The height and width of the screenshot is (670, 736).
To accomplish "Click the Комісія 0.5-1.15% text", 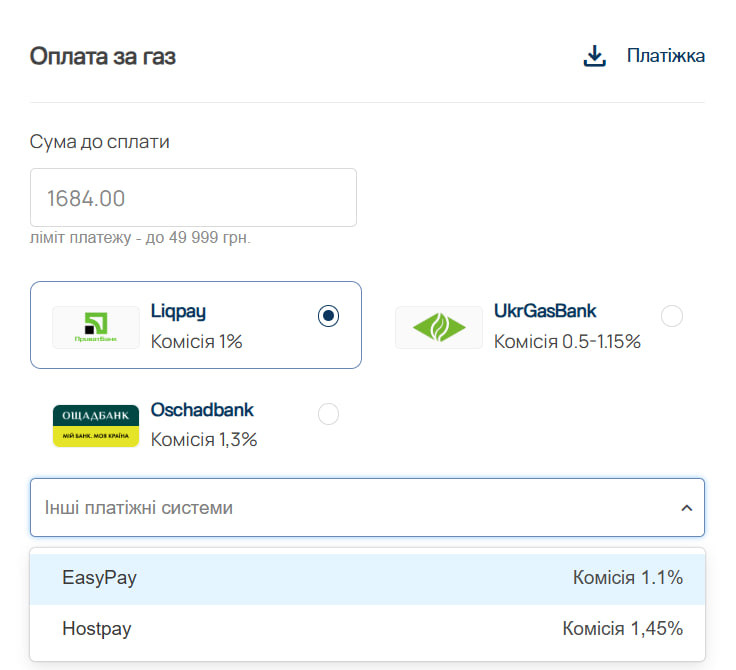I will pos(567,342).
